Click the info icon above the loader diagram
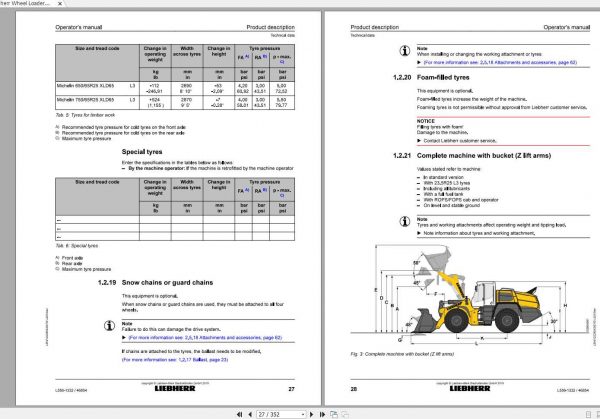The image size is (600, 419). pos(405,221)
